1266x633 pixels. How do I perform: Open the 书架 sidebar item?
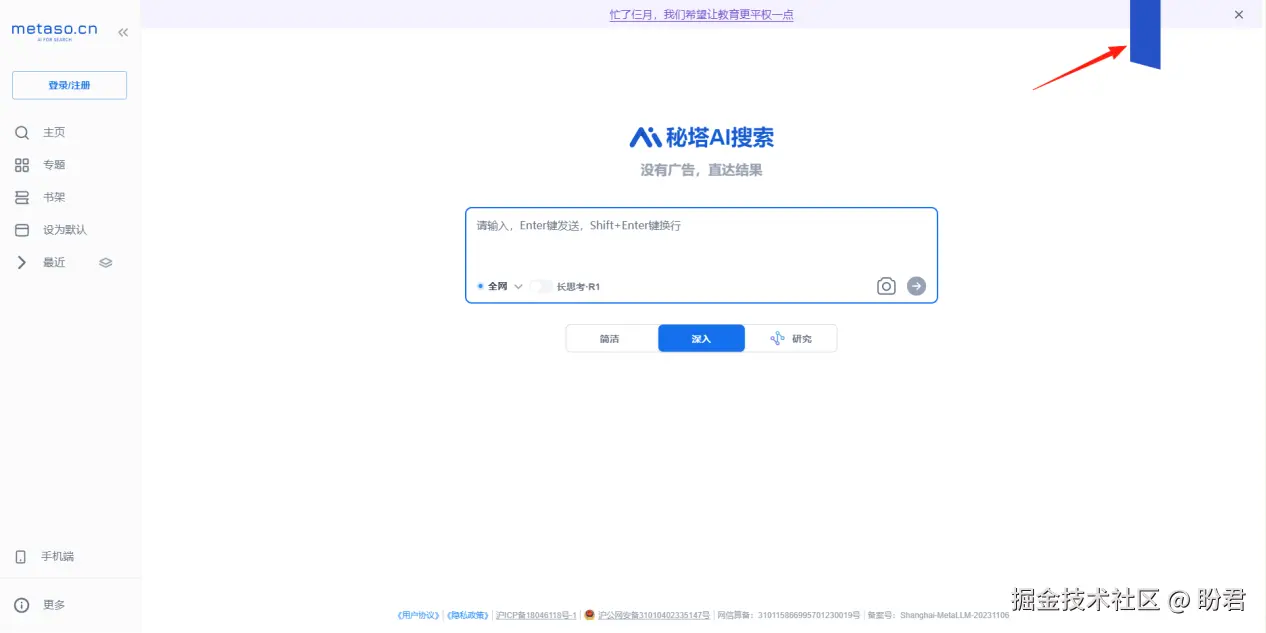coord(54,197)
